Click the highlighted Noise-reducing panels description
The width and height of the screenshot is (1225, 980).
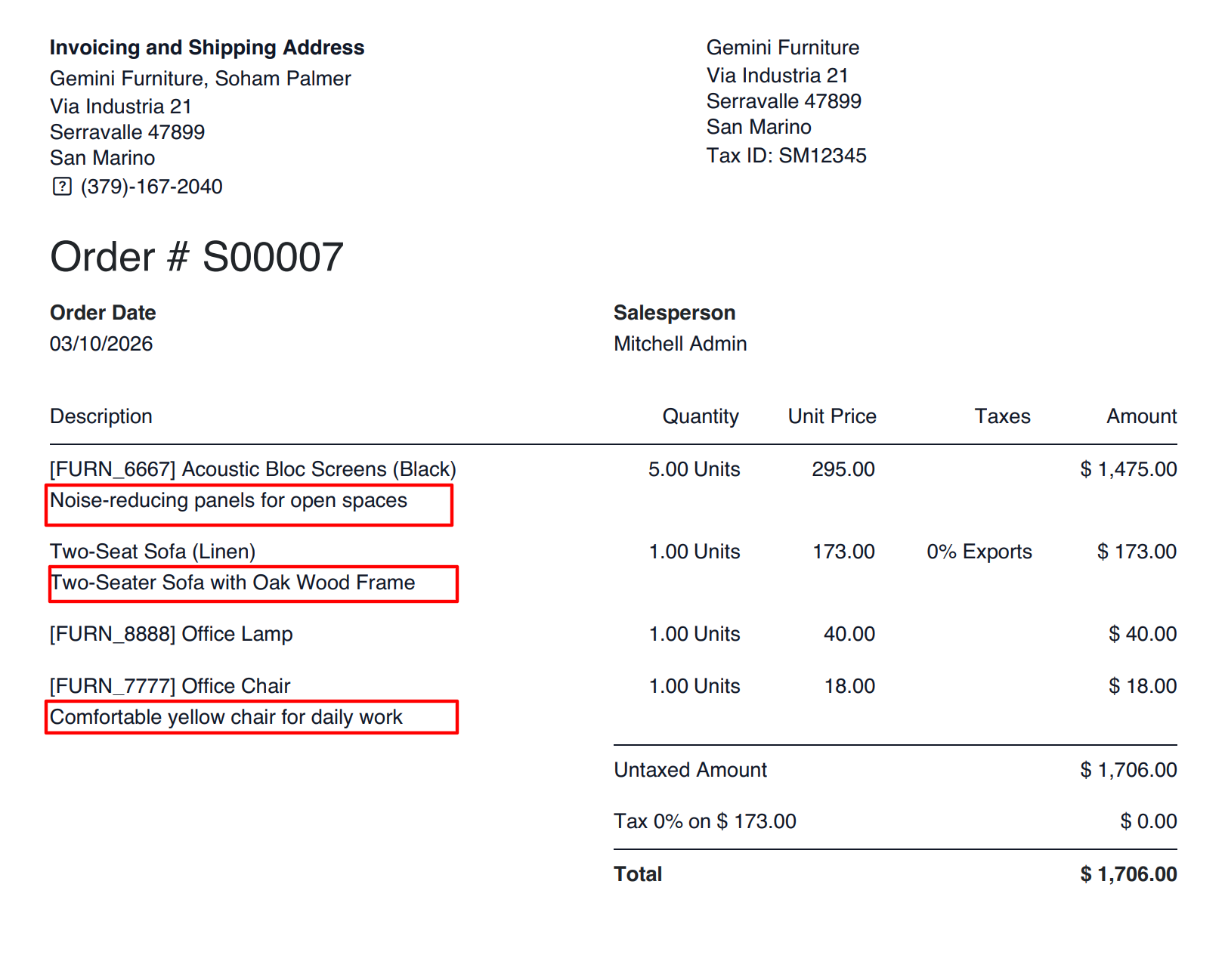click(x=229, y=501)
